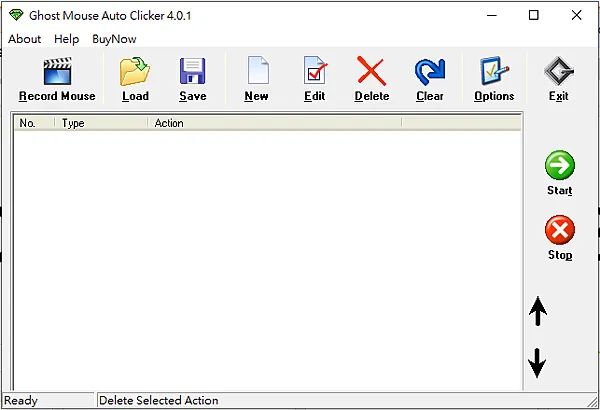The height and width of the screenshot is (410, 600).
Task: Open the About menu
Action: tap(24, 39)
